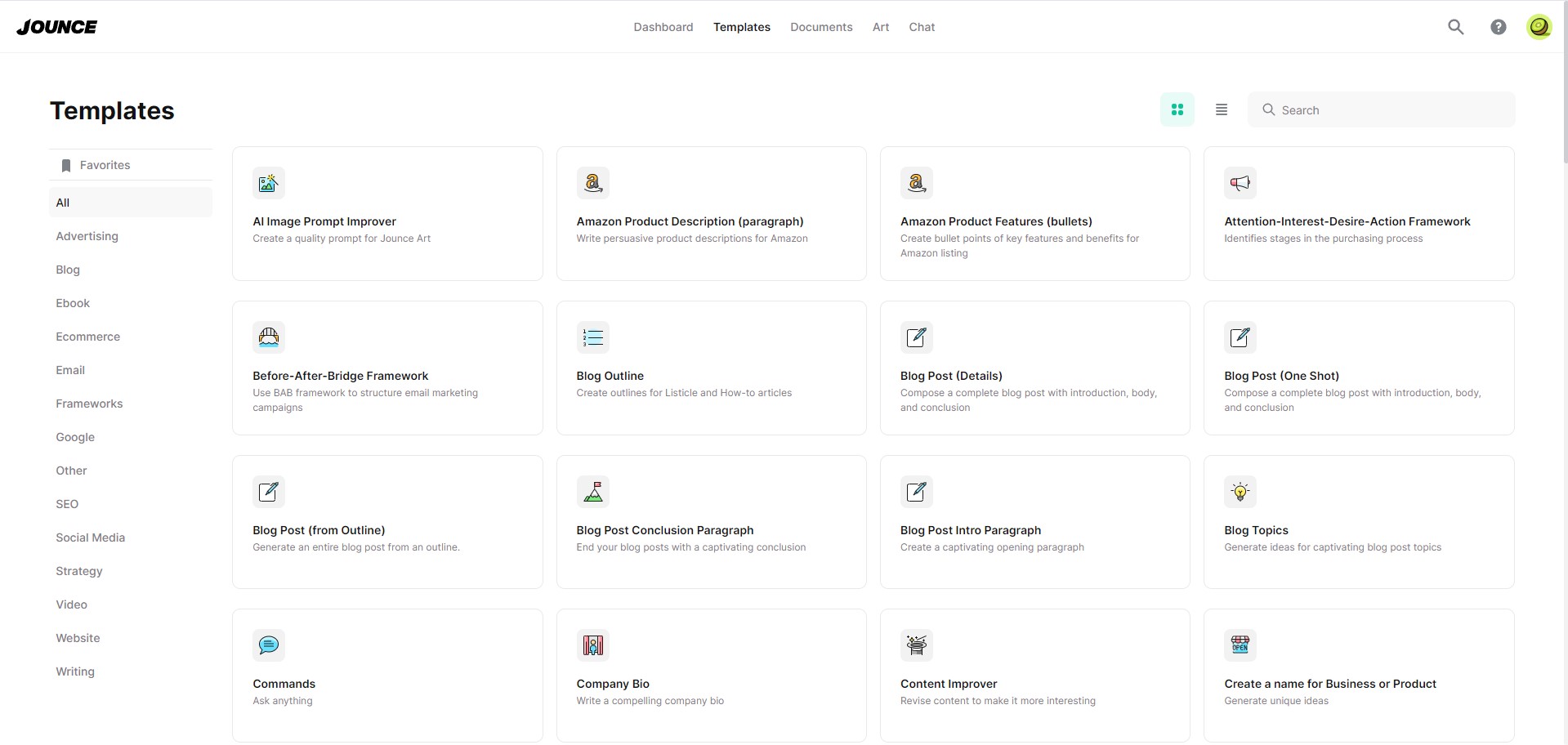
Task: Open the Documents tab
Action: click(x=821, y=27)
